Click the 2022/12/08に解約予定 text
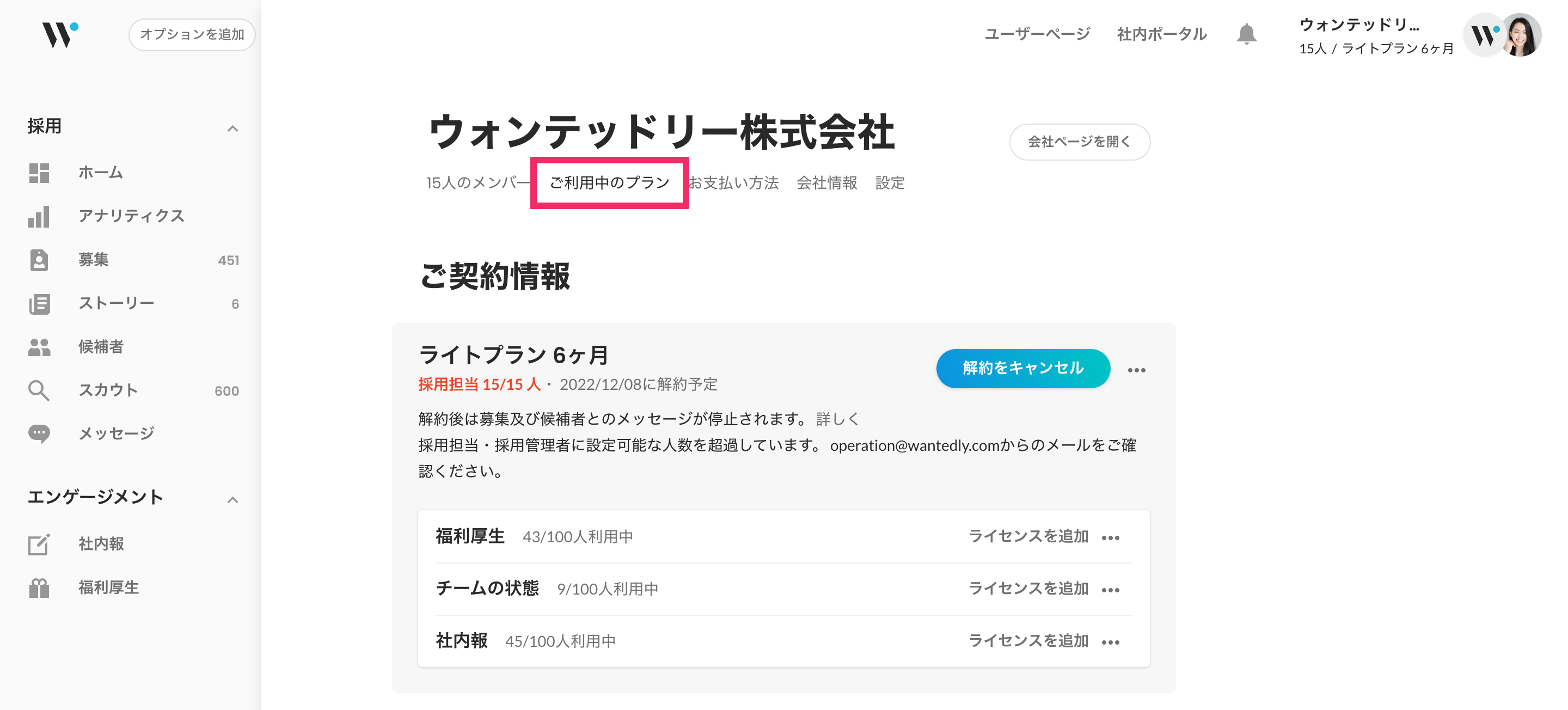 pos(639,384)
